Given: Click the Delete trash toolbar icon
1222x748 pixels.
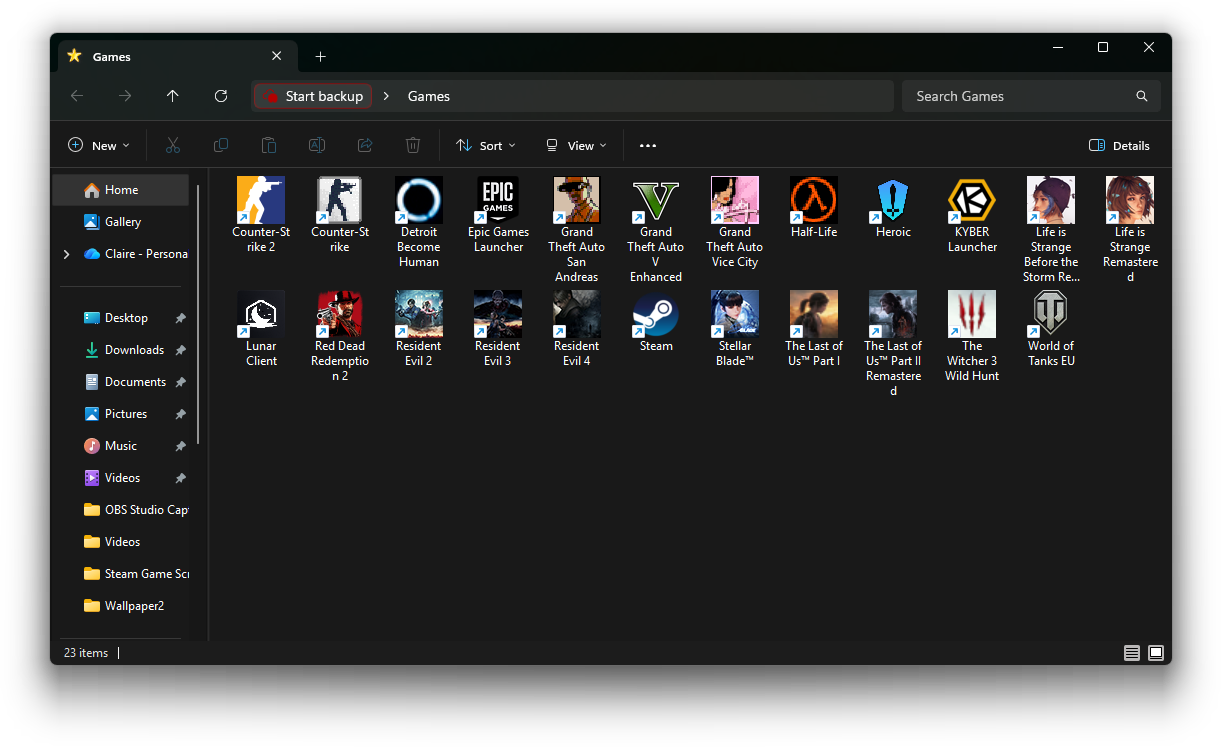Looking at the screenshot, I should [x=413, y=145].
